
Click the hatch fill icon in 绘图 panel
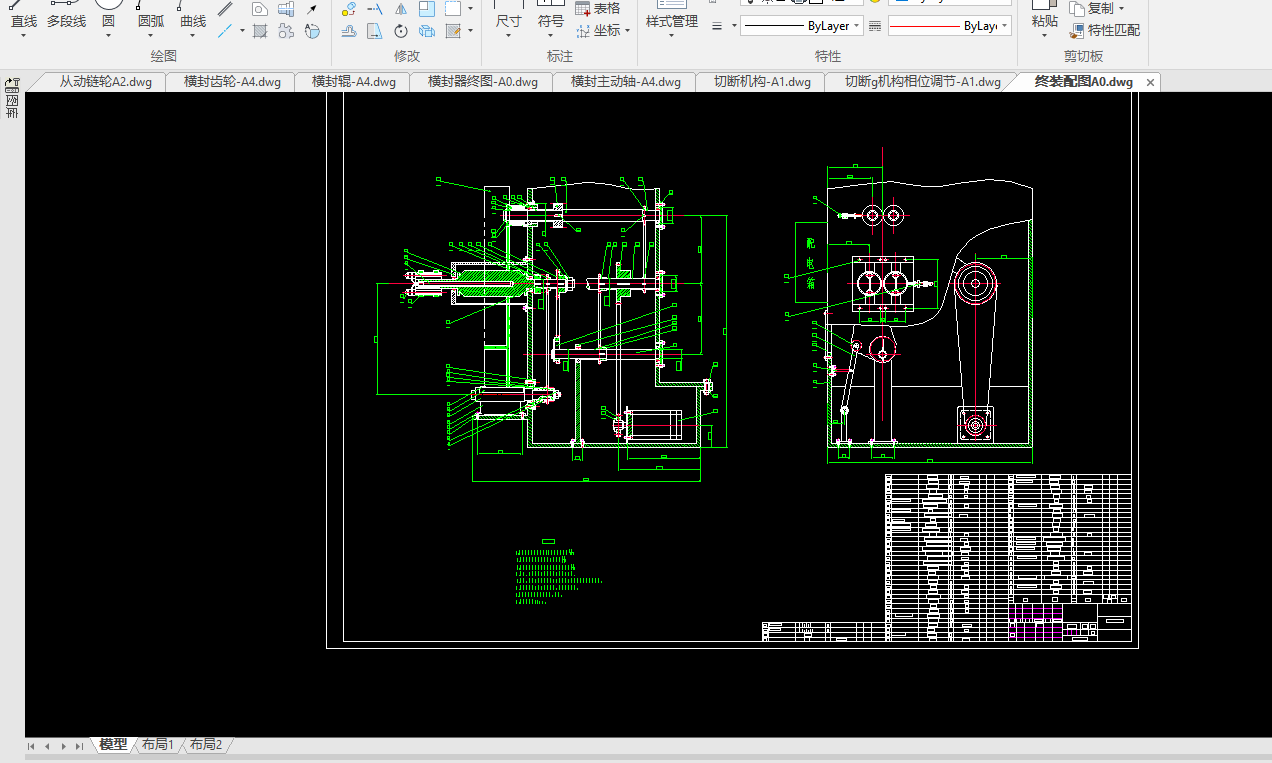click(260, 31)
